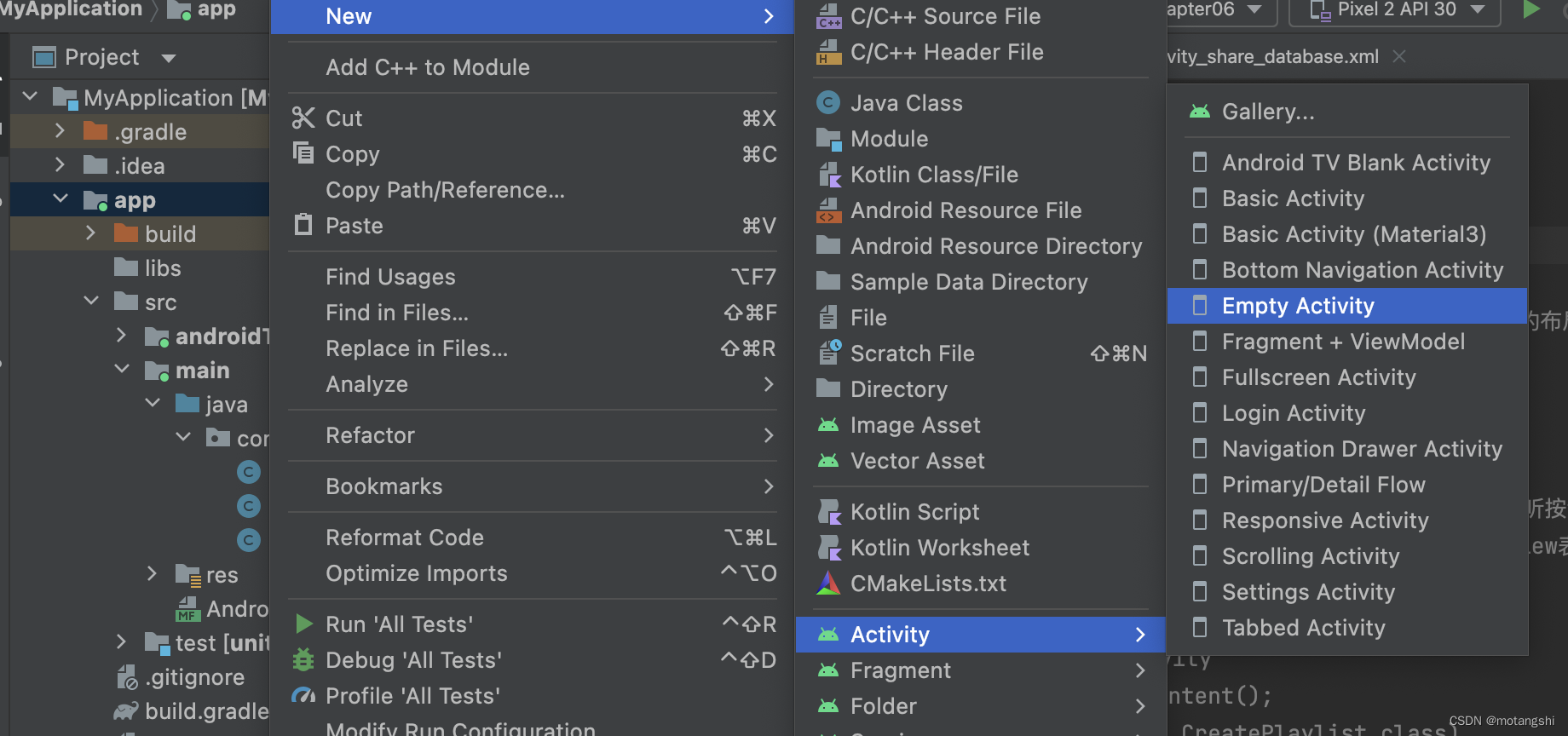This screenshot has width=1568, height=736.
Task: Collapse the src folder node
Action: pos(91,302)
